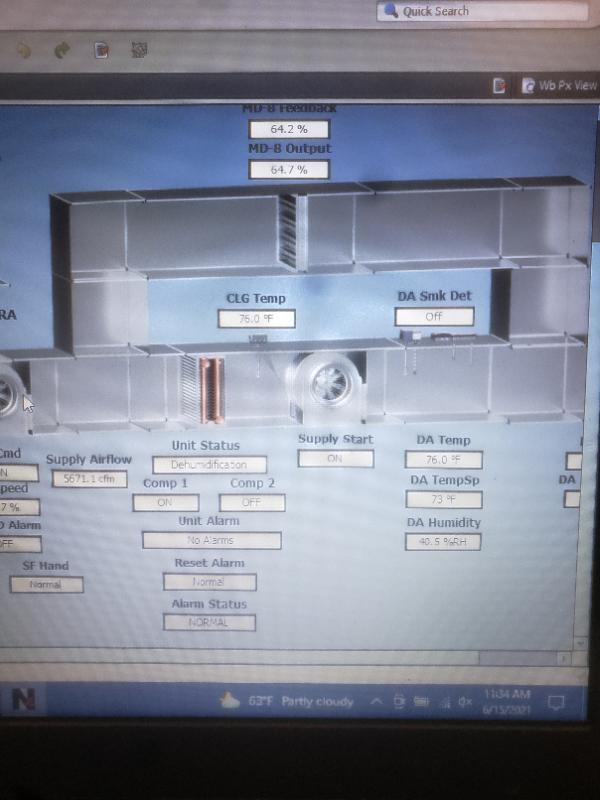Click the DA TempSp setpoint value
Viewport: 600px width, 800px height.
443,500
